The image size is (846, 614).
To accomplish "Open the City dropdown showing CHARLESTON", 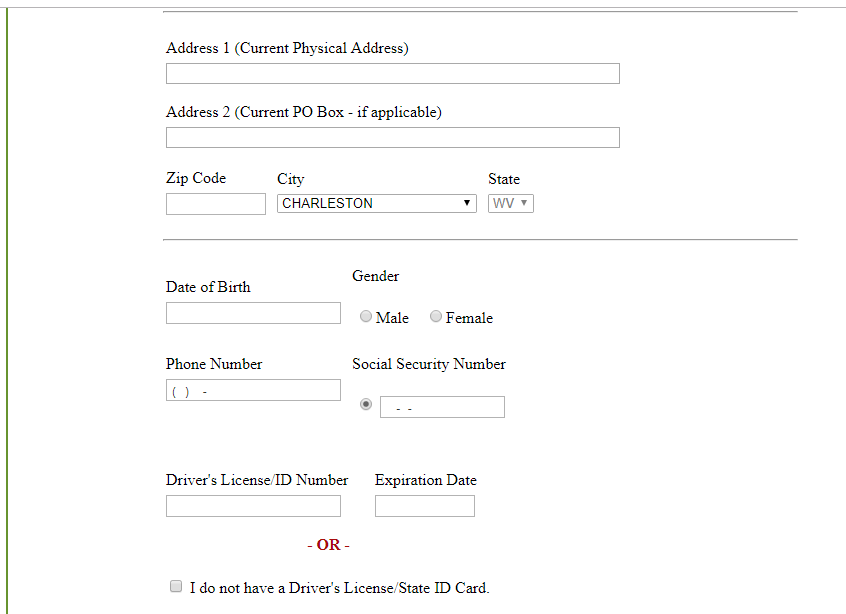I will coord(376,204).
